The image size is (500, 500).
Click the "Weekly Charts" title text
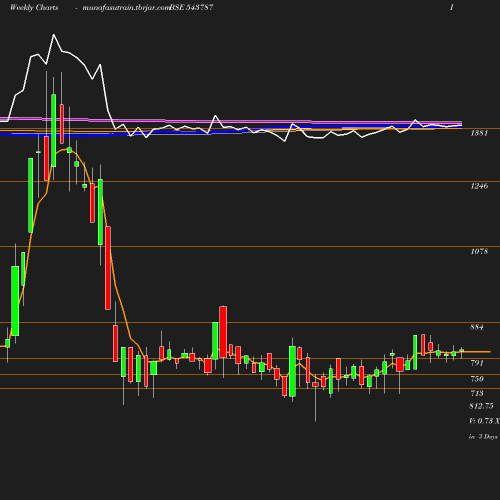(x=34, y=7)
